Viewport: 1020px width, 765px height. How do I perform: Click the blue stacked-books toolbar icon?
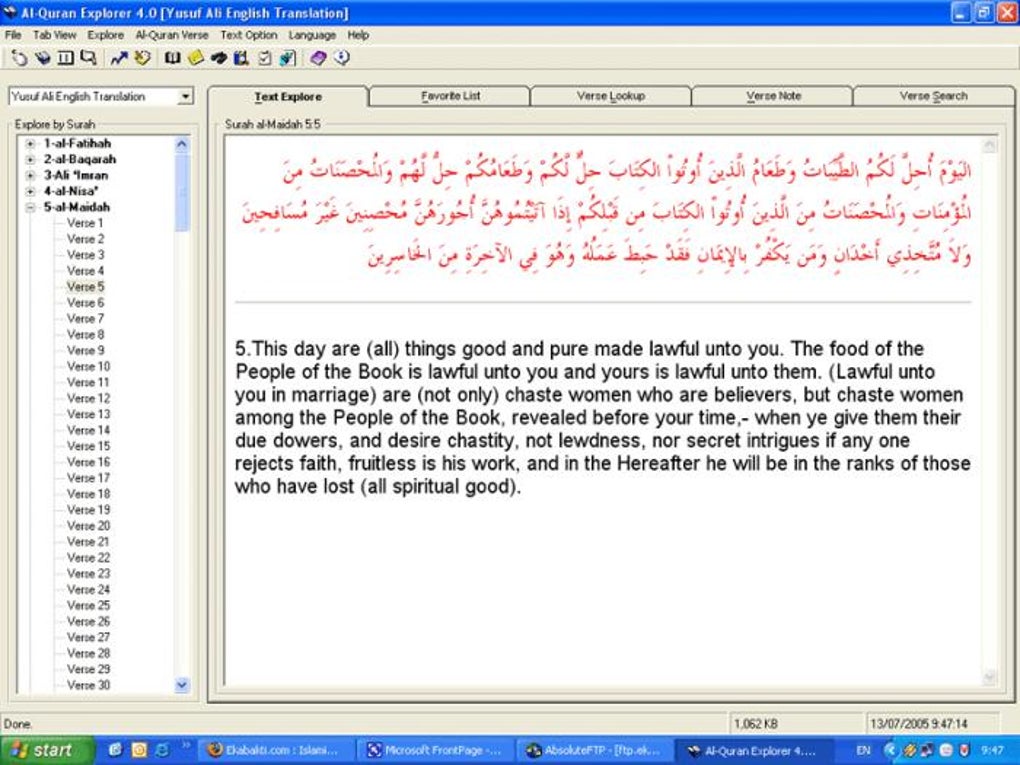(43, 59)
